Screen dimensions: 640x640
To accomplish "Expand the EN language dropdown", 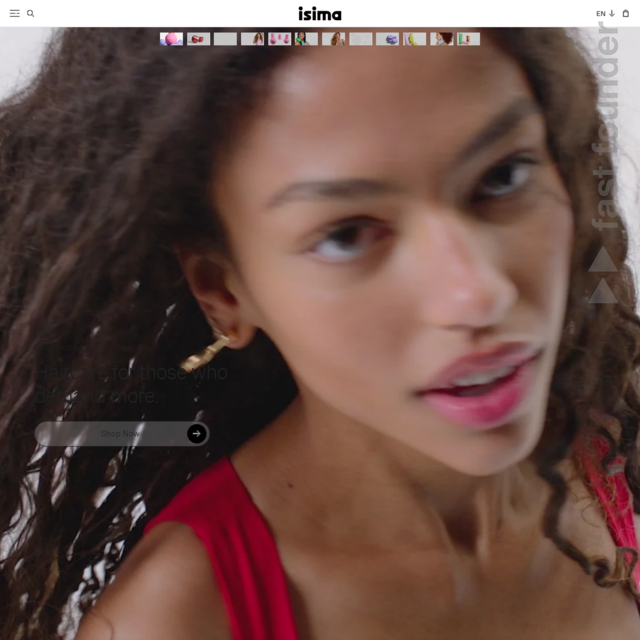I will (605, 13).
